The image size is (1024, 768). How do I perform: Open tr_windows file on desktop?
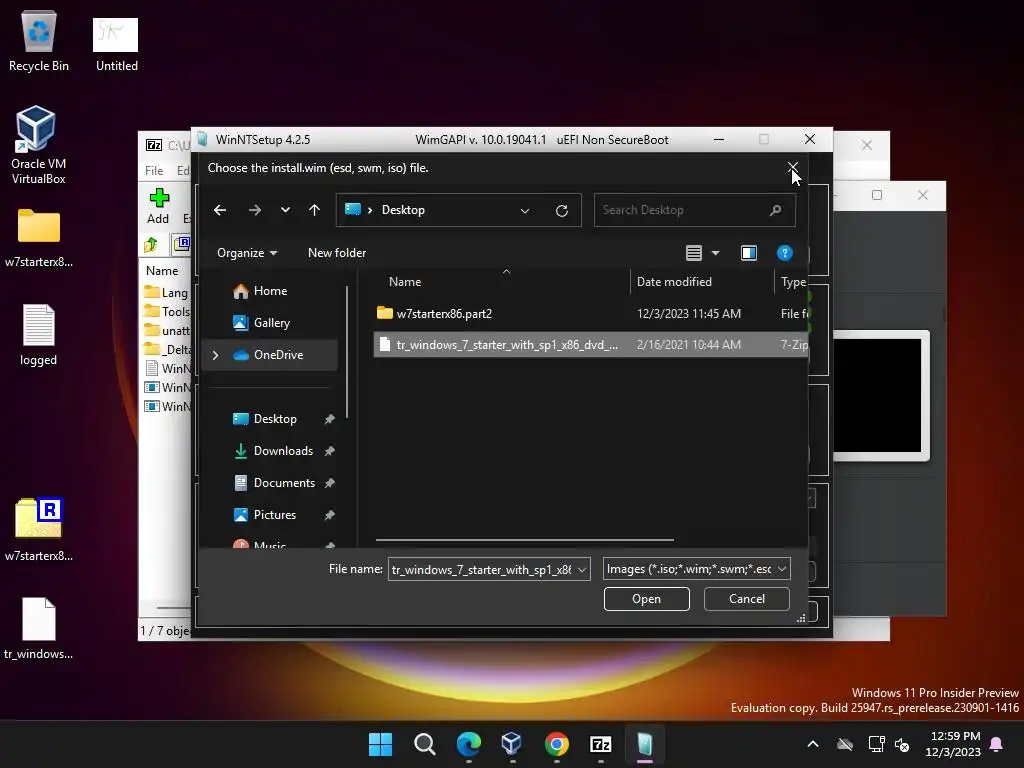39,628
